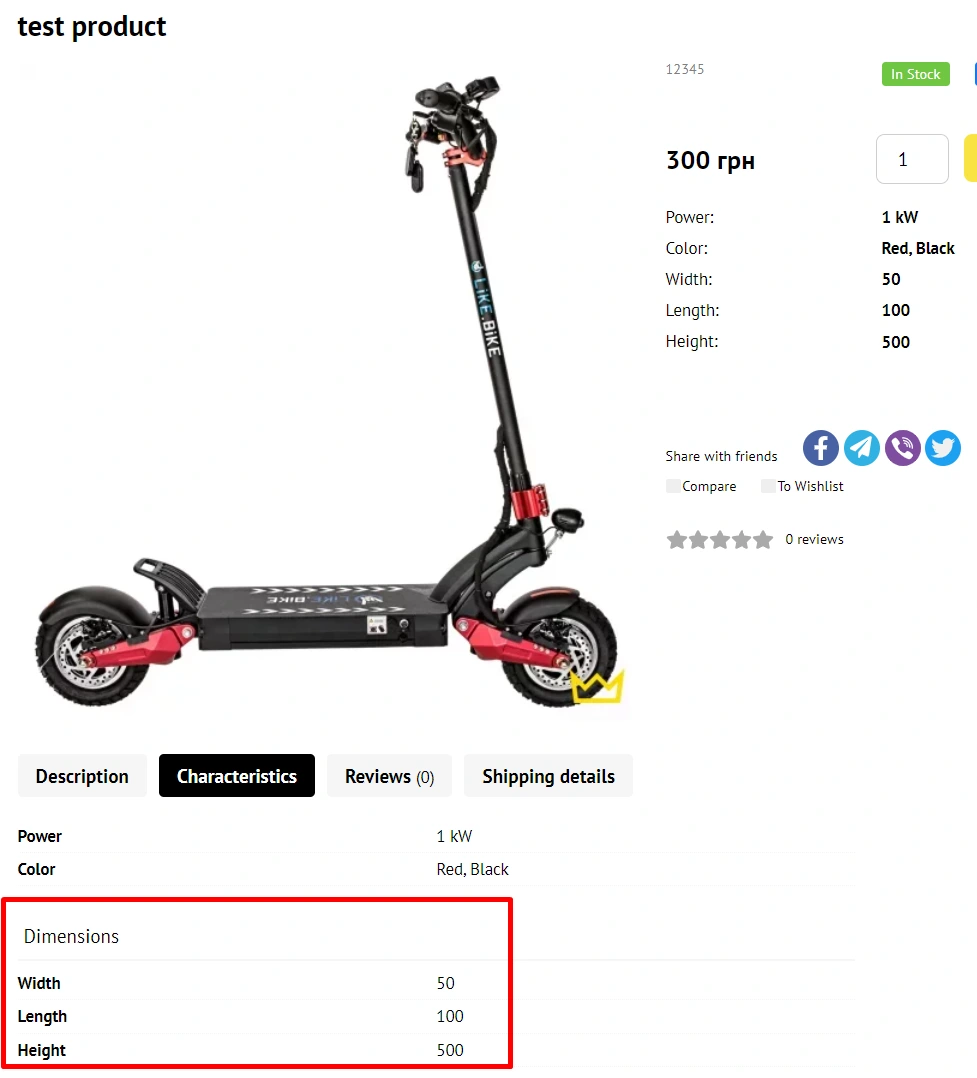Open the Shipping details tab
Image resolution: width=977 pixels, height=1078 pixels.
[x=548, y=776]
